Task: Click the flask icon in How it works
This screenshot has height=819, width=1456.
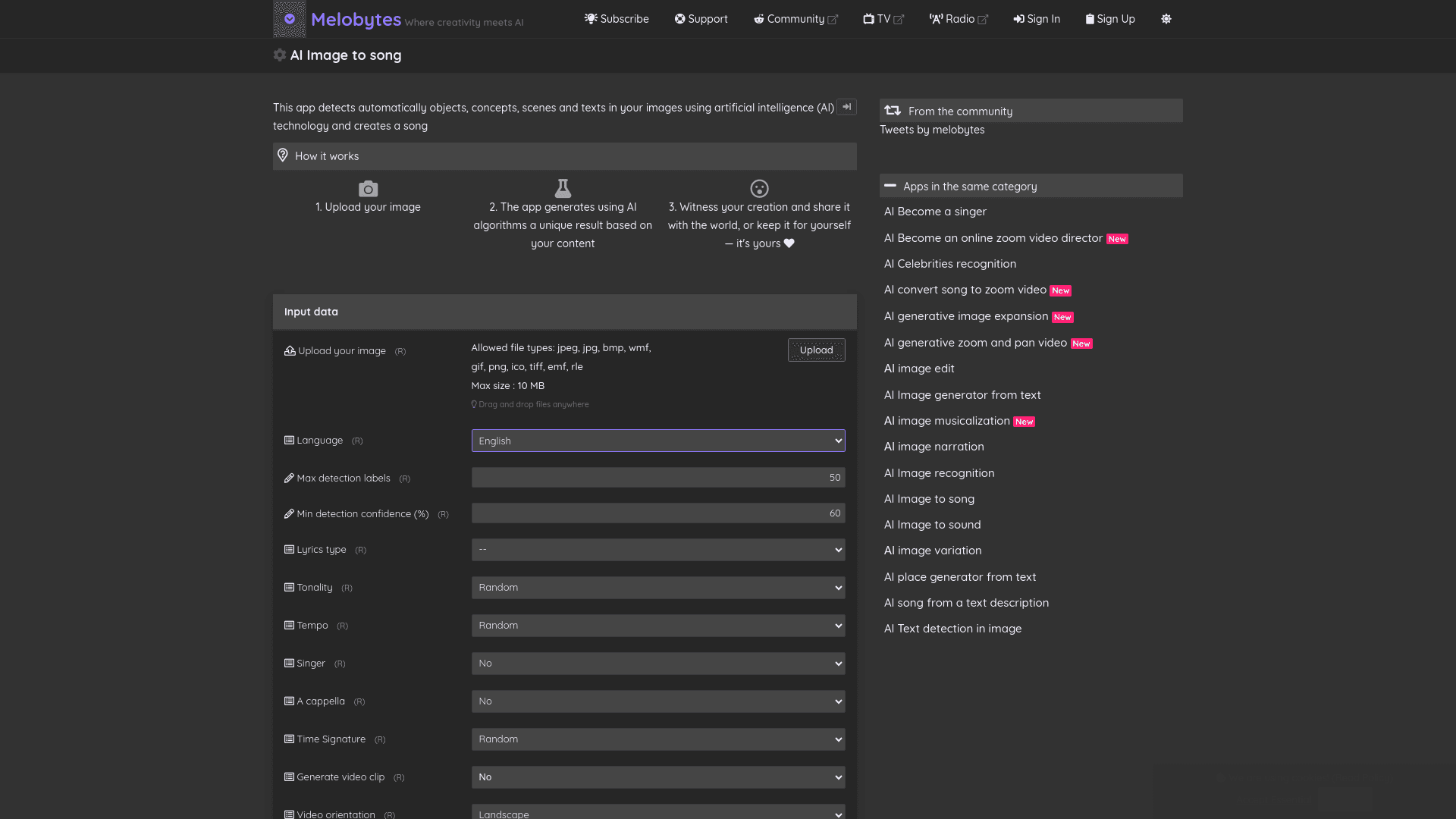Action: click(563, 188)
